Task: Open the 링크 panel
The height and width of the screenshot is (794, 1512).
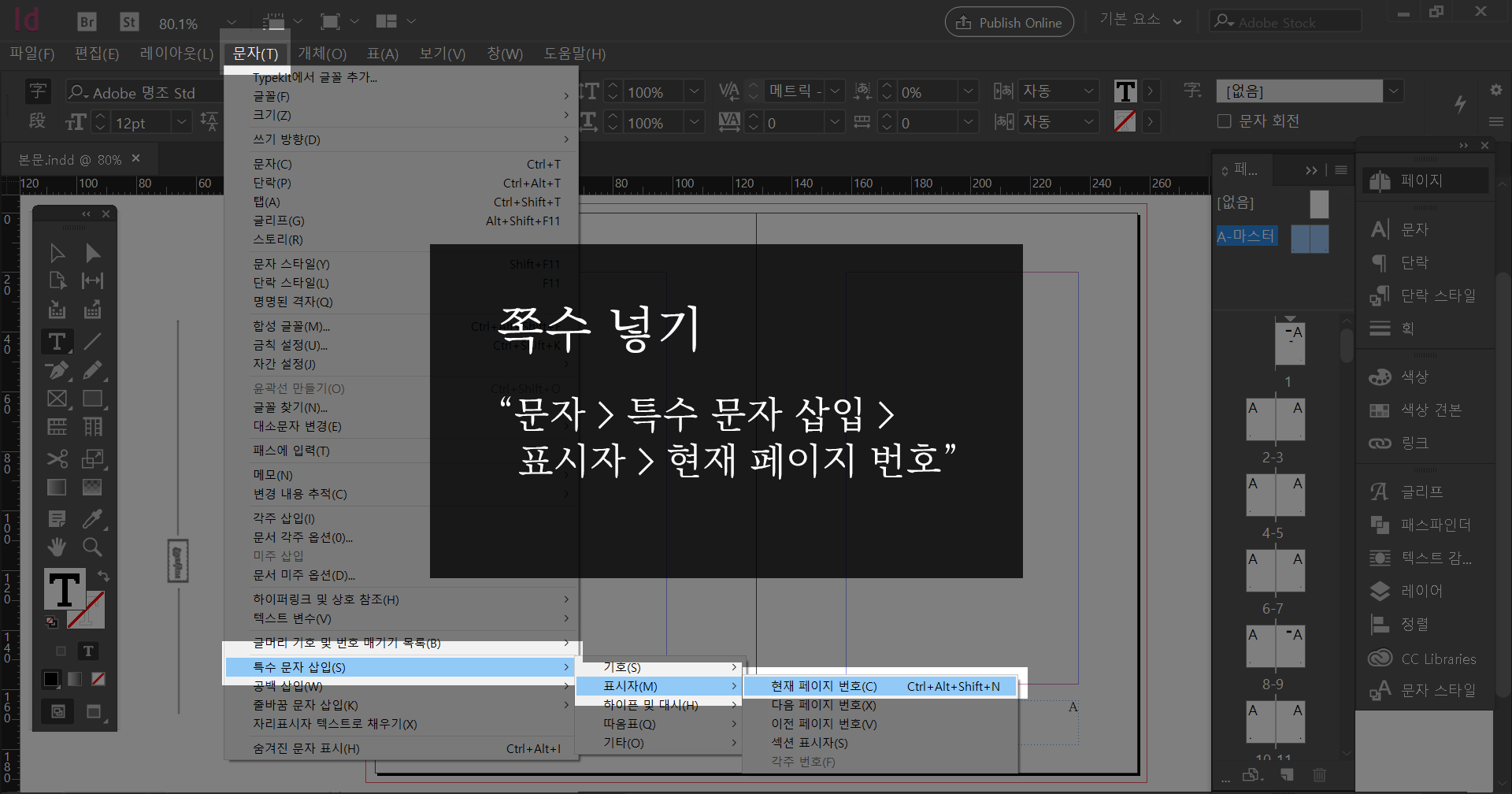Action: (1399, 443)
